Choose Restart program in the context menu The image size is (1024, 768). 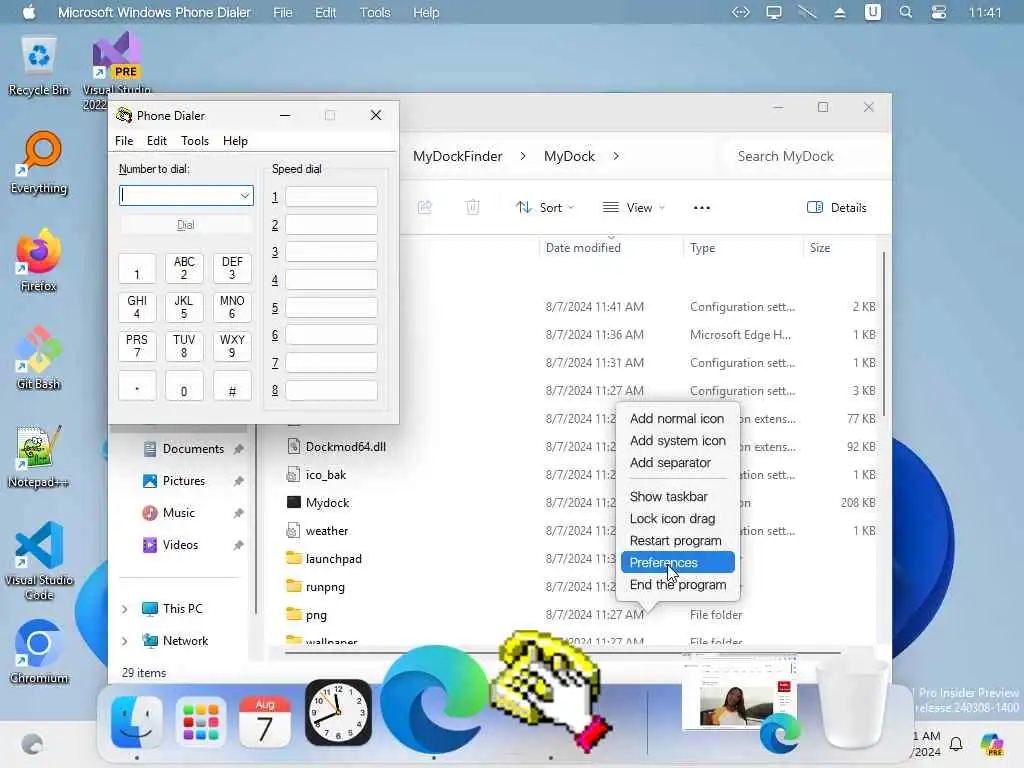pos(678,541)
